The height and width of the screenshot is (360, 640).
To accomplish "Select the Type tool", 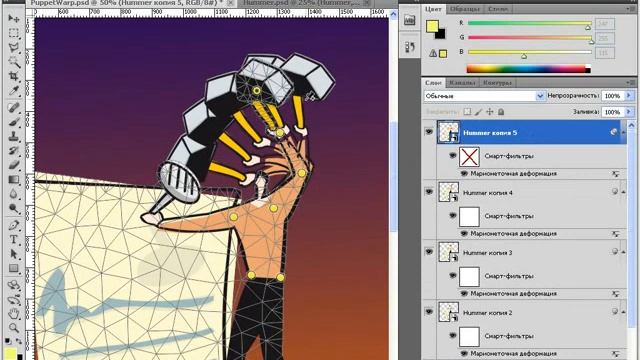I will pyautogui.click(x=13, y=240).
